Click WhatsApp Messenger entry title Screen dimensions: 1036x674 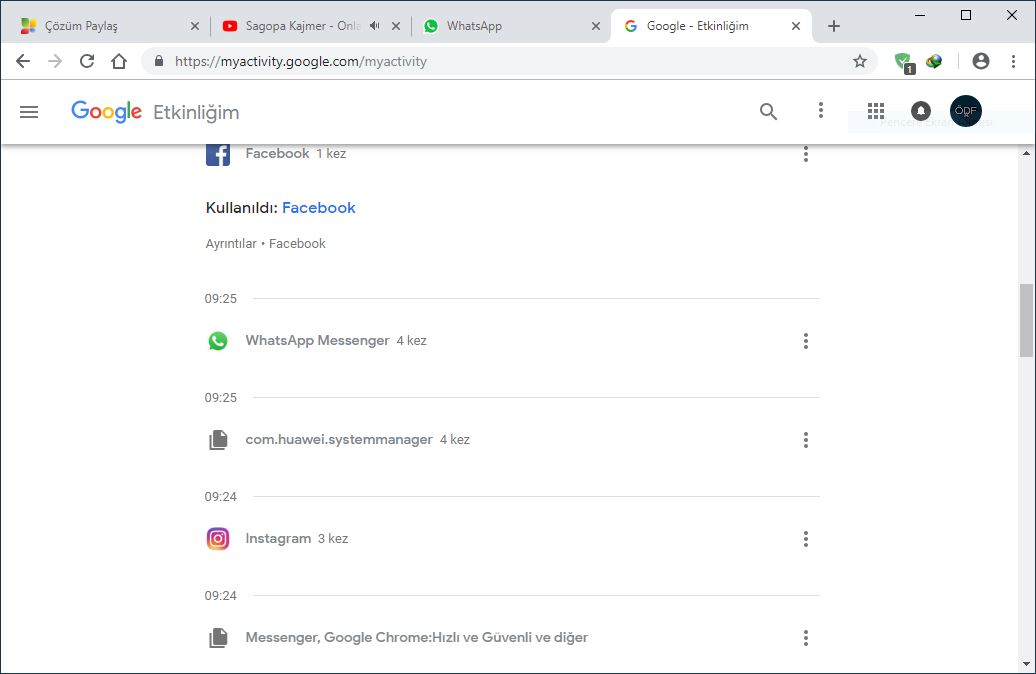point(317,340)
